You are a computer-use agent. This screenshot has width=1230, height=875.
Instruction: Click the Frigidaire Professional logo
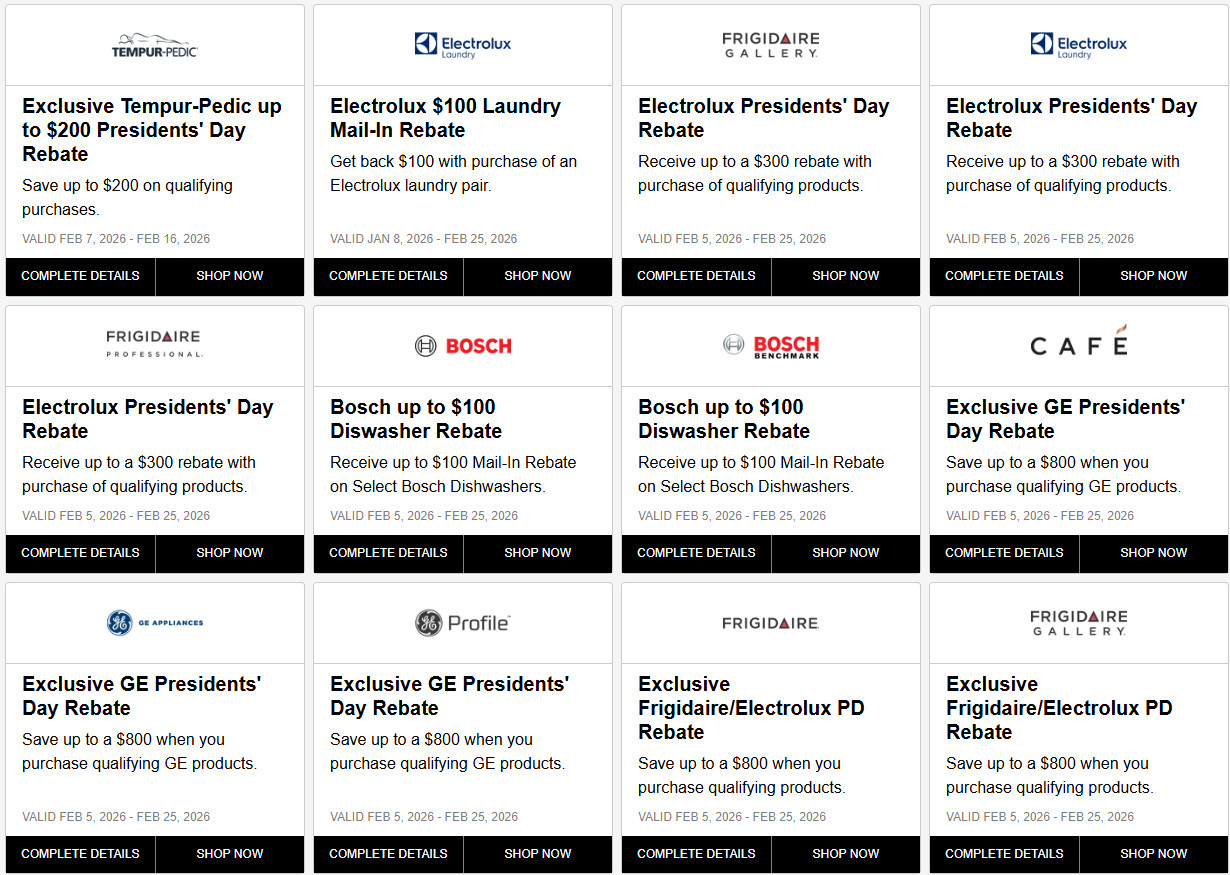tap(155, 343)
